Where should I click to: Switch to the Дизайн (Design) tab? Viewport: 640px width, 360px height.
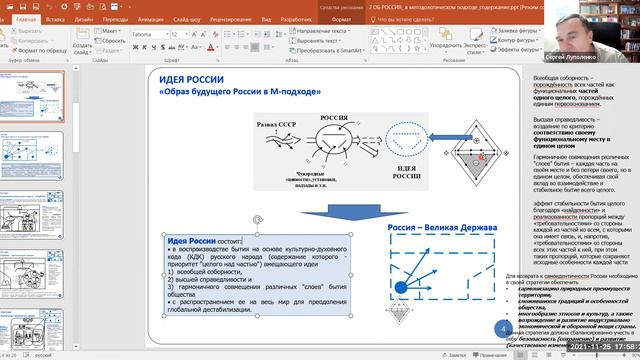84,19
